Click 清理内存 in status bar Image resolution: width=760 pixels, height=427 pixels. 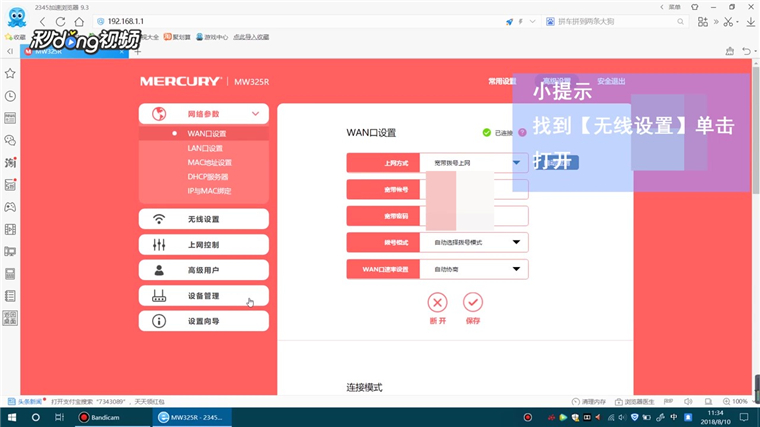(x=589, y=401)
